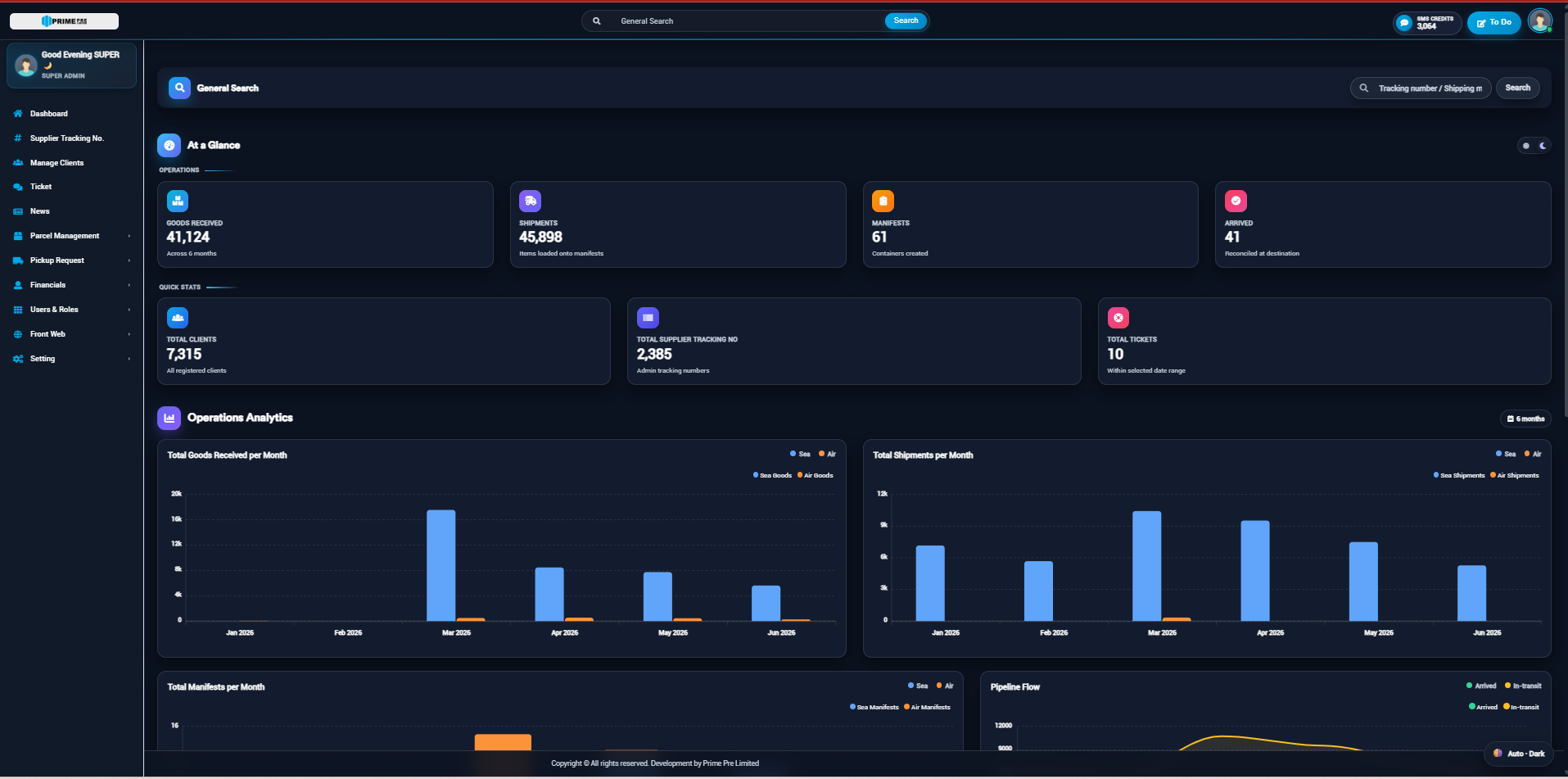Click Jan 2026 Sea Shipments bar
Viewport: 1568px width, 779px height.
pyautogui.click(x=930, y=583)
